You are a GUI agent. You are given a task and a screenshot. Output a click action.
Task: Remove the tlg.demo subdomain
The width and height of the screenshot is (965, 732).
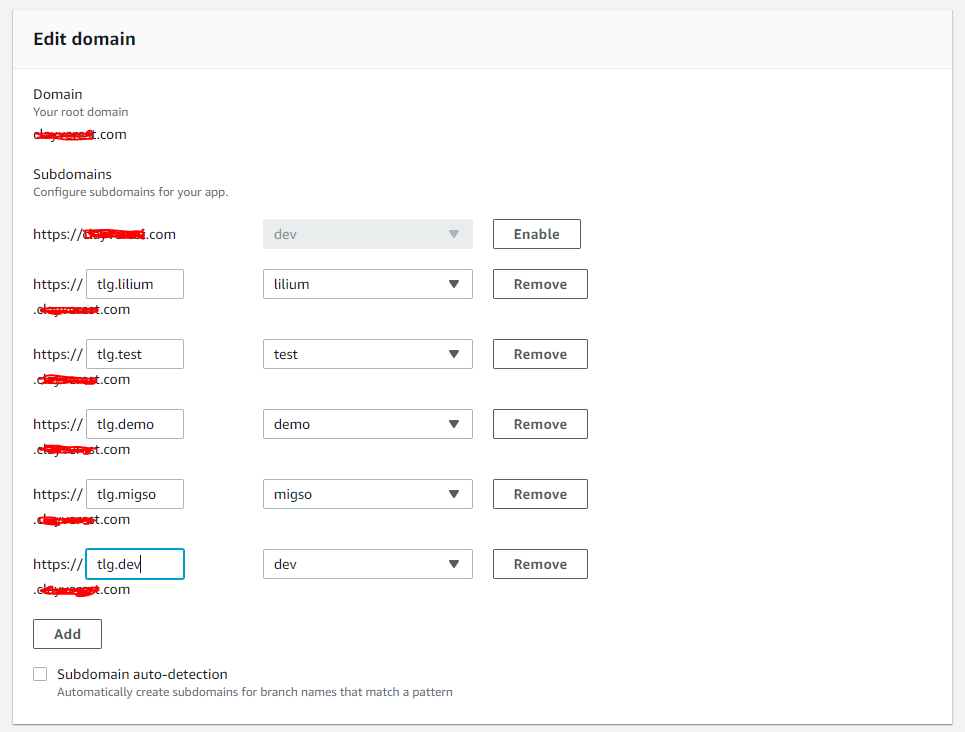539,423
